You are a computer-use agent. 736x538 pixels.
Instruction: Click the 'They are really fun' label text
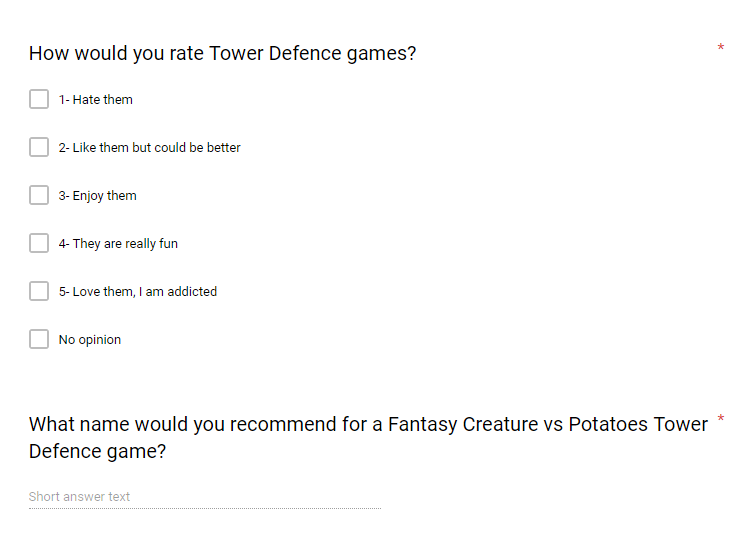[x=125, y=244]
